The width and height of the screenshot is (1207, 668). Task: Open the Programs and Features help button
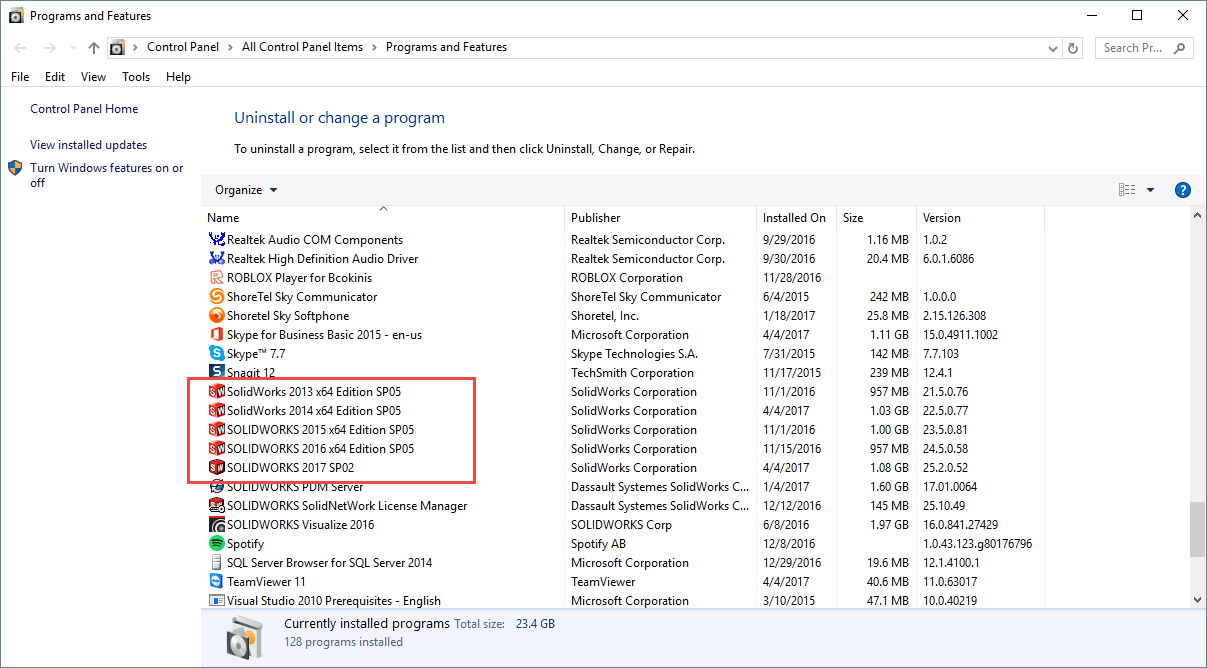tap(1183, 190)
